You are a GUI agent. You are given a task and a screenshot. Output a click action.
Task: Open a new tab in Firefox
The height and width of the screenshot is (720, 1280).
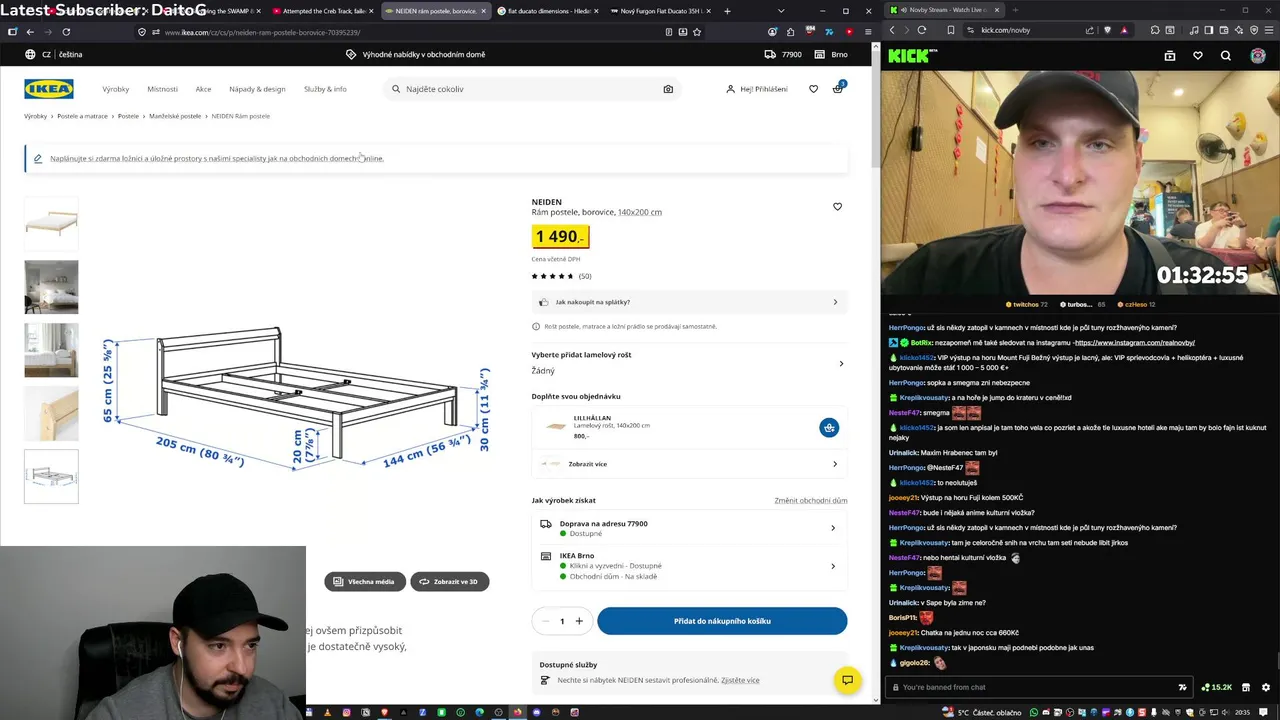click(x=727, y=11)
